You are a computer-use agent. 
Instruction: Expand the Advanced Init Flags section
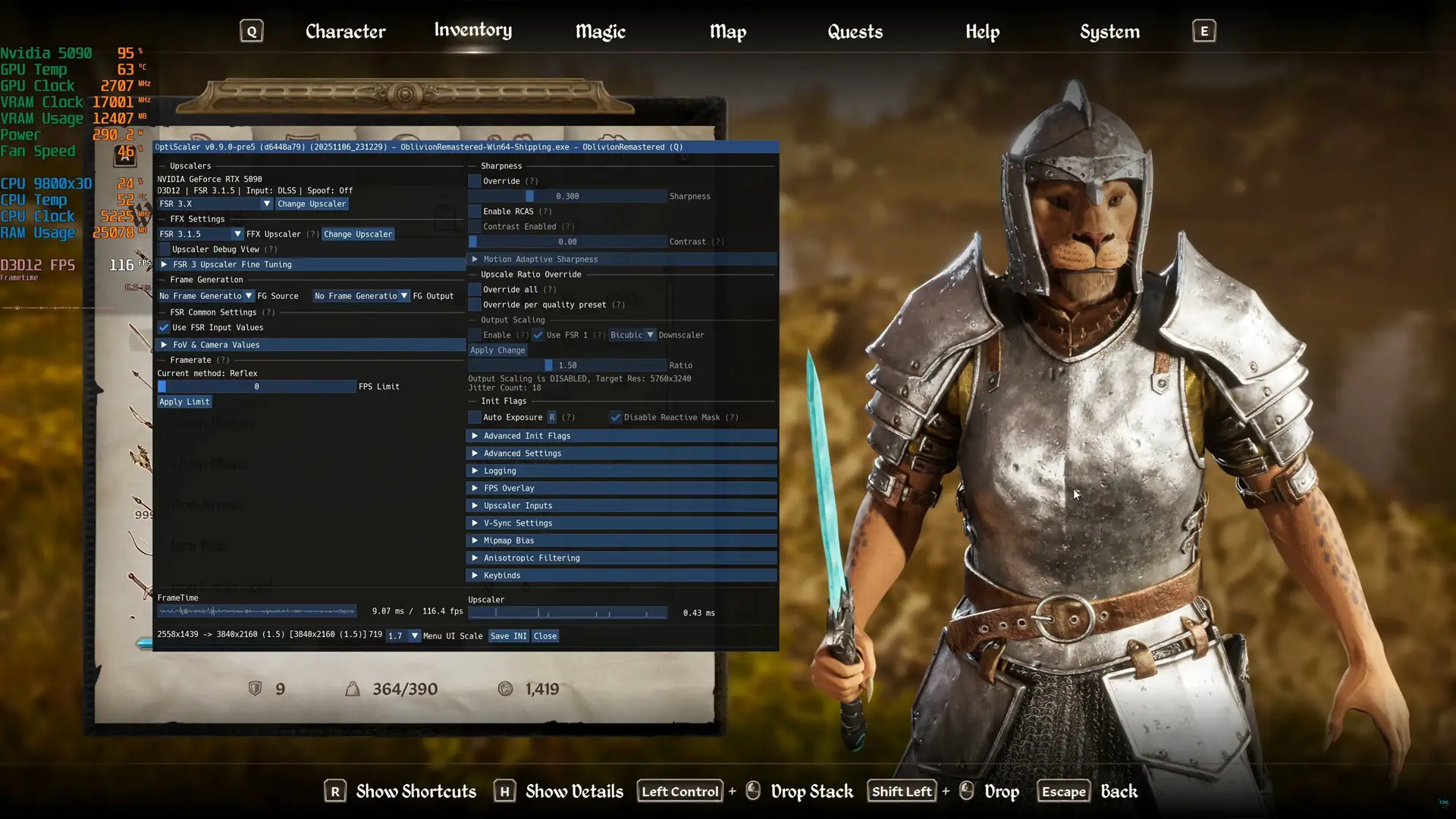(x=622, y=436)
